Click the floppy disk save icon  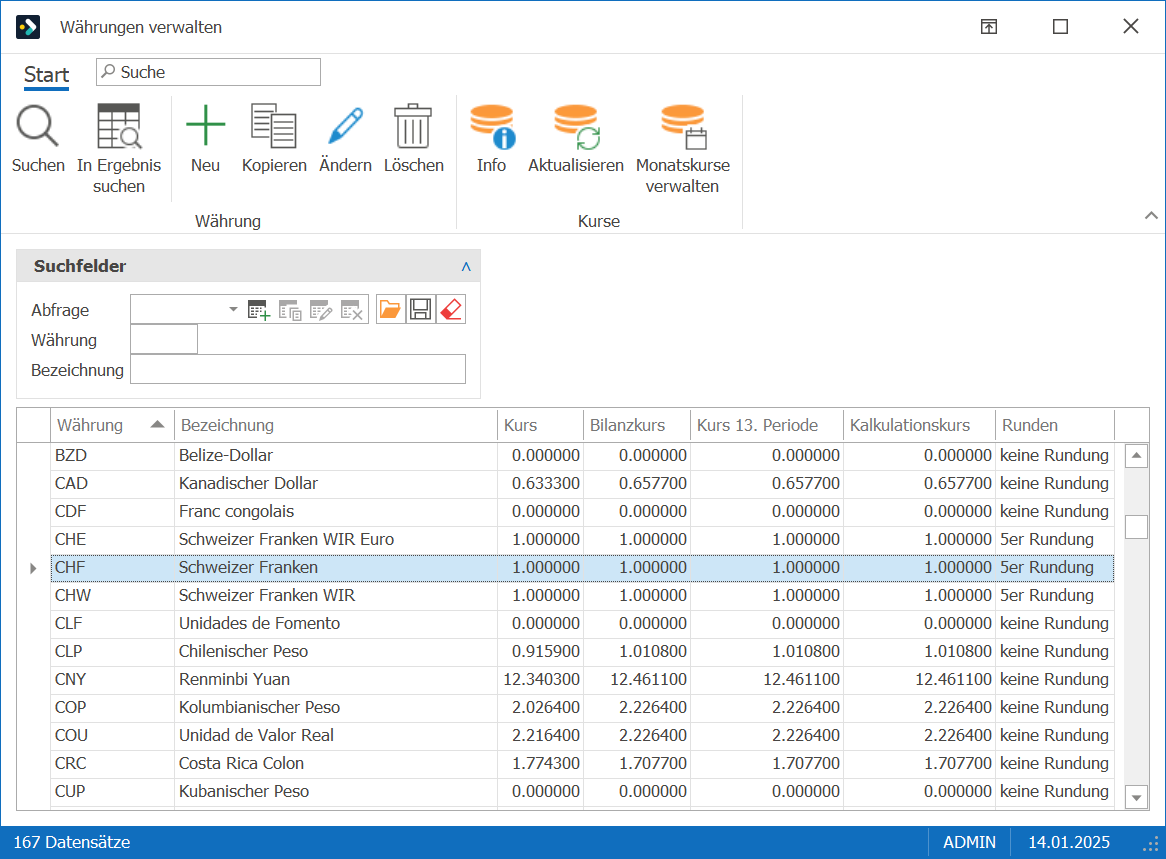tap(420, 309)
